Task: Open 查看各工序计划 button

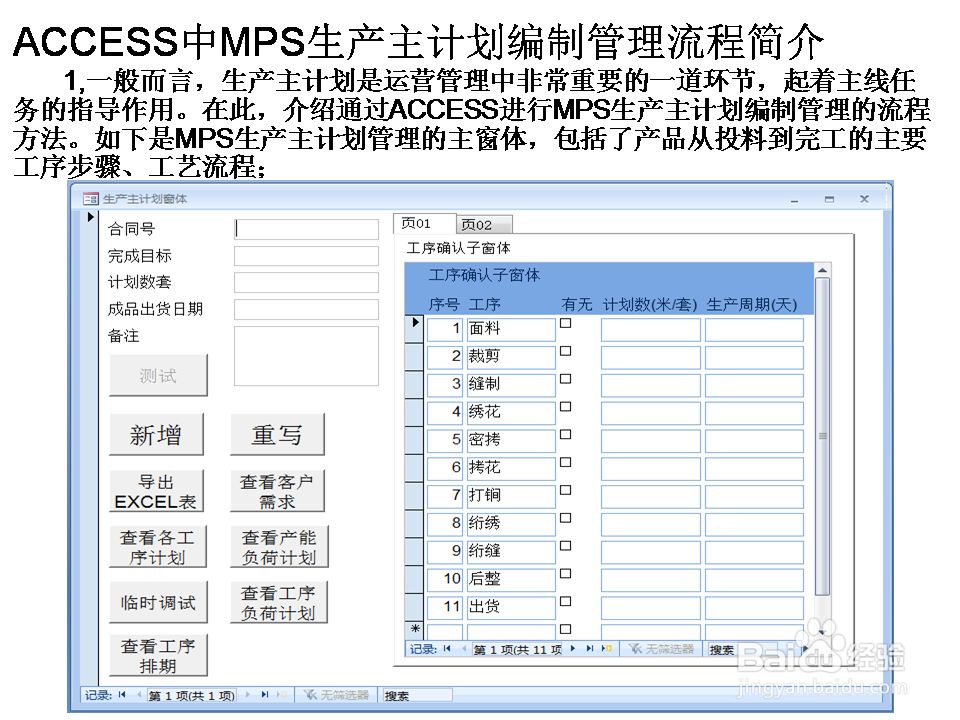Action: 157,547
